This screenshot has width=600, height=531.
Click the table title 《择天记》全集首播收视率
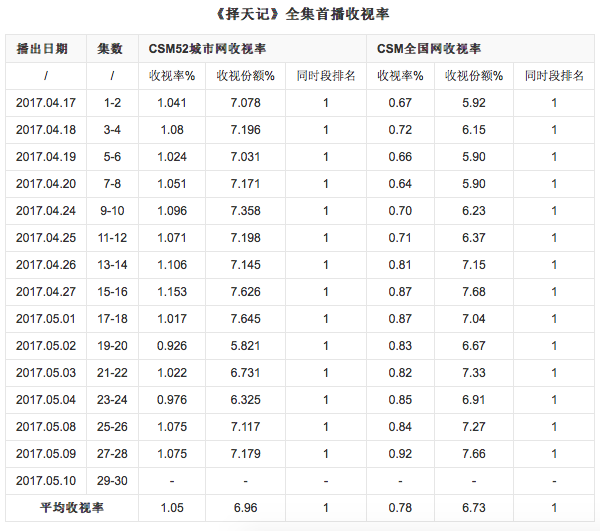click(x=299, y=15)
